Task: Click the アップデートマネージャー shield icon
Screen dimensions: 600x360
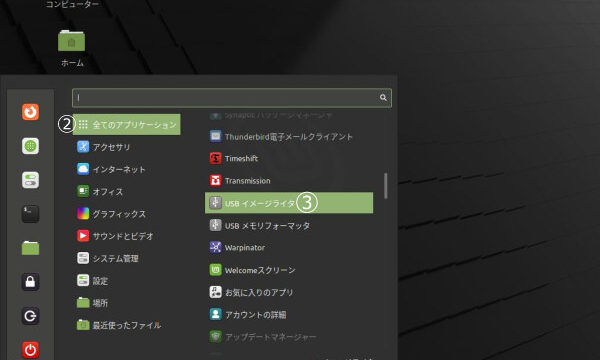Action: (215, 337)
